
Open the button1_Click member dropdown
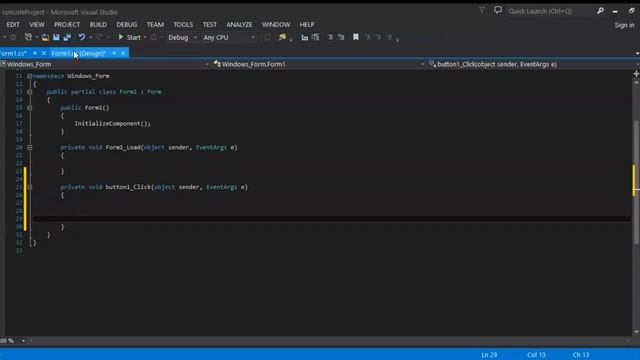(x=533, y=64)
